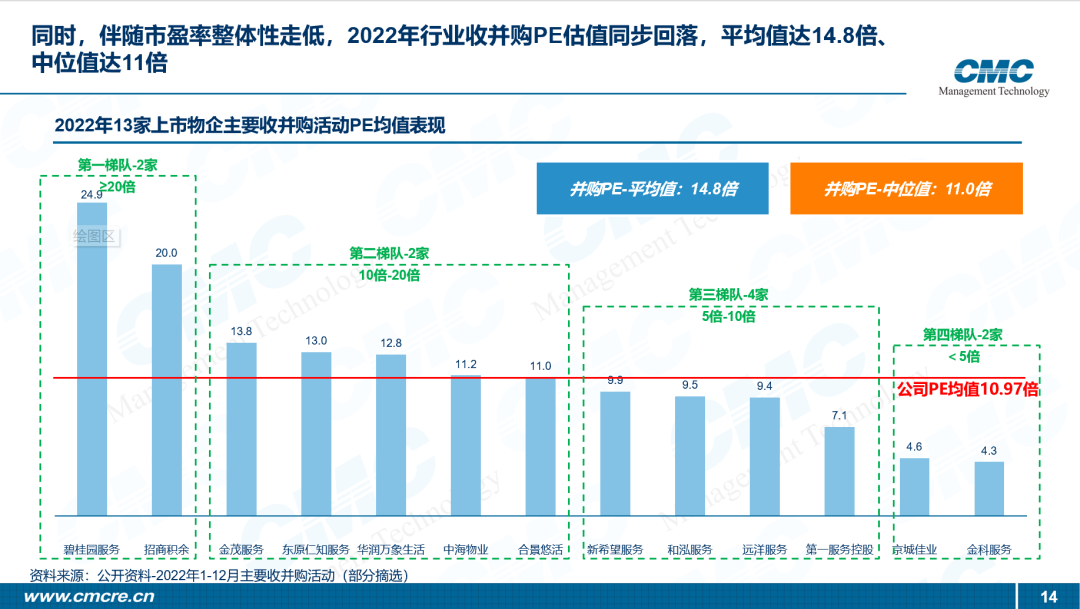Click the 10倍-20倍 range label
Screen dimensions: 1080x609
pos(389,276)
